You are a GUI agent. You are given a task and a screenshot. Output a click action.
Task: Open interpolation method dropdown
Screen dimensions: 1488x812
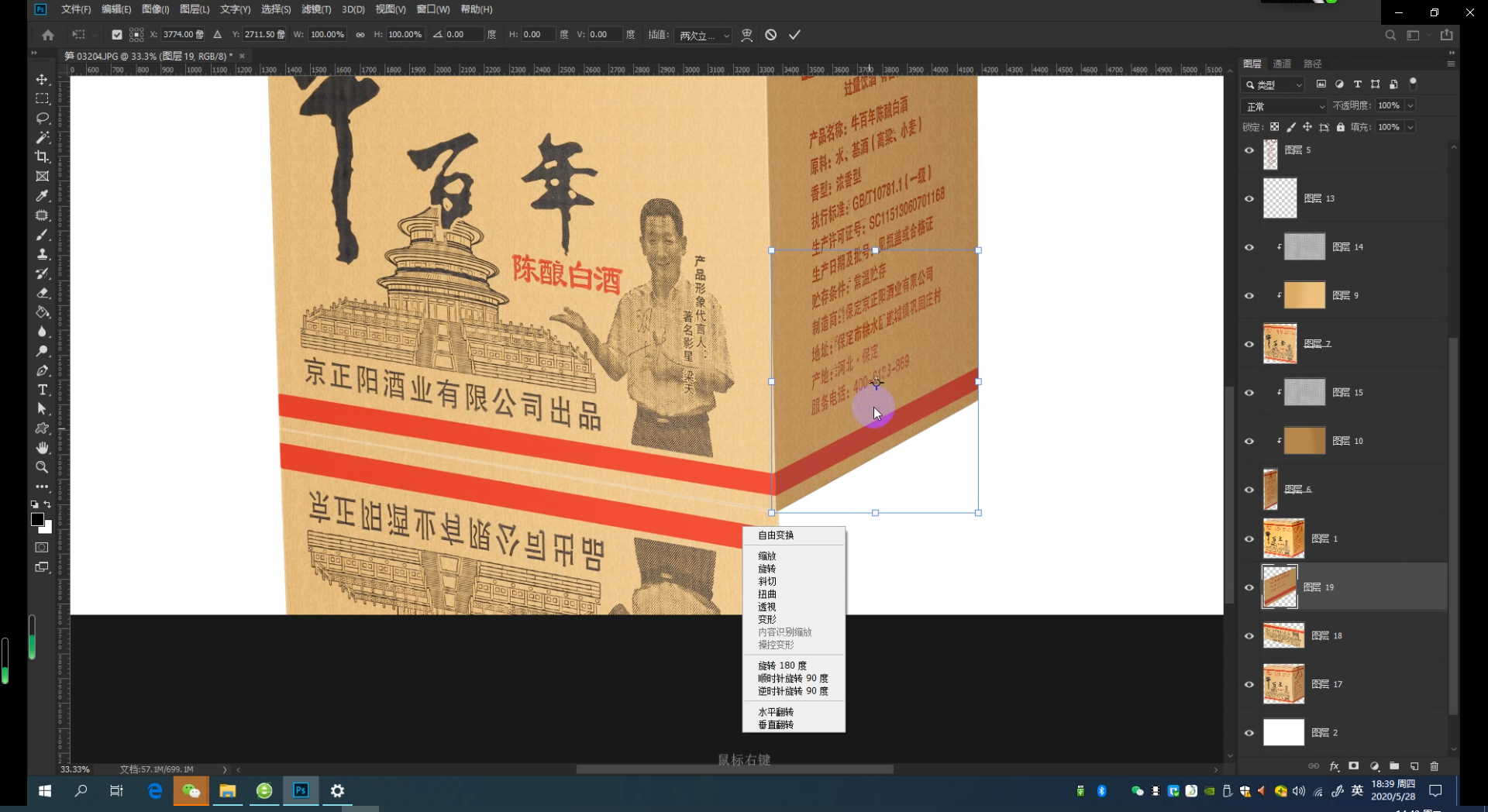[703, 35]
